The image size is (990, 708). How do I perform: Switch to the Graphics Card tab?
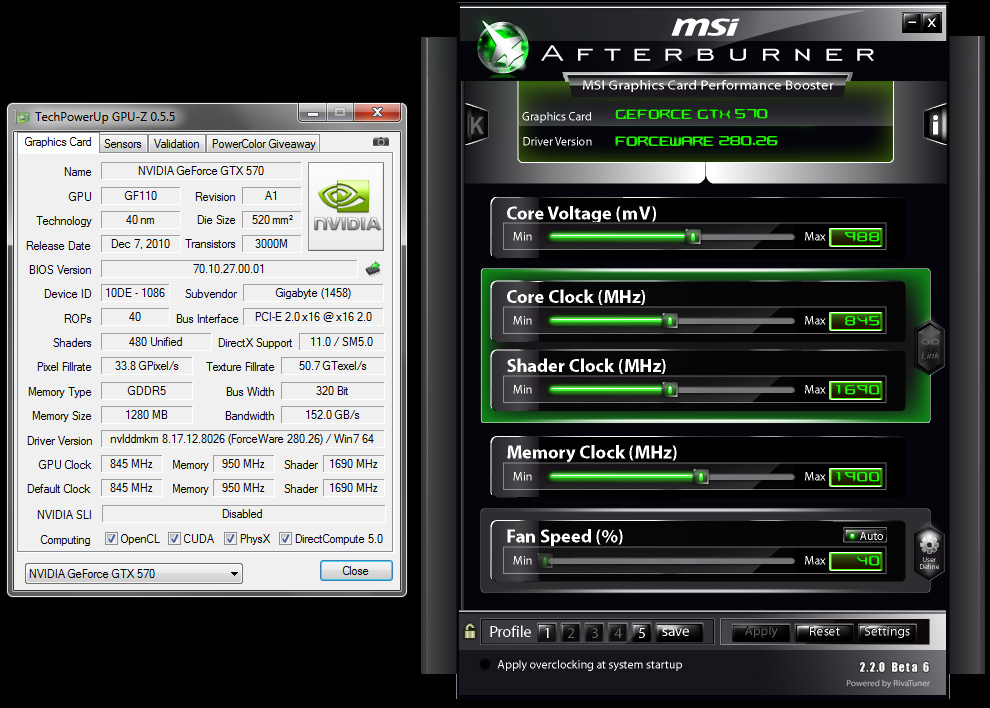click(x=57, y=142)
